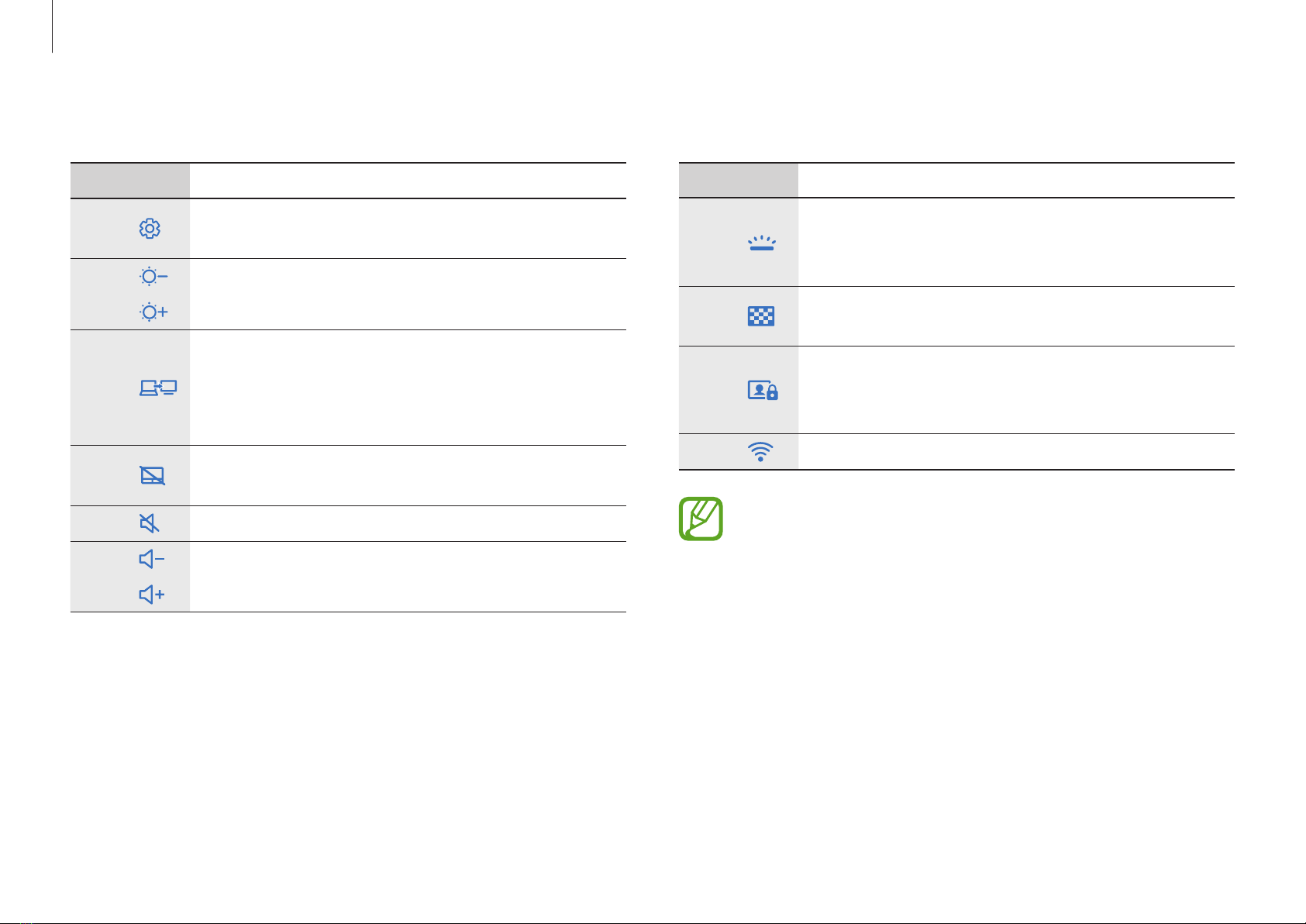Click the privacy lock screen icon

[763, 390]
